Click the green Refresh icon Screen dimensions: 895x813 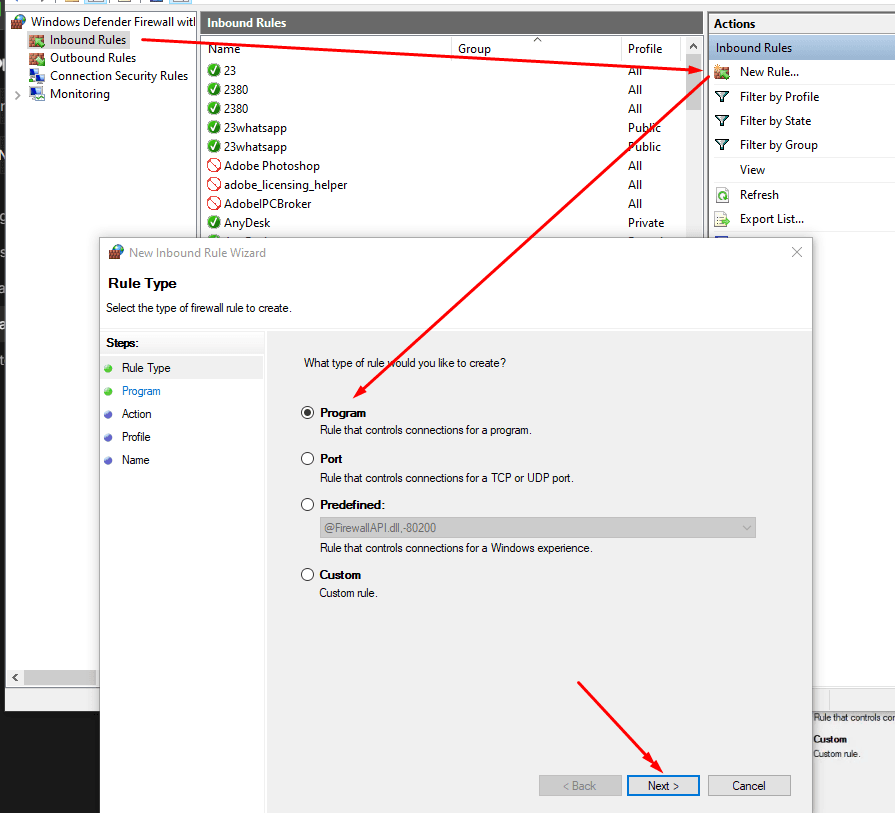point(722,195)
